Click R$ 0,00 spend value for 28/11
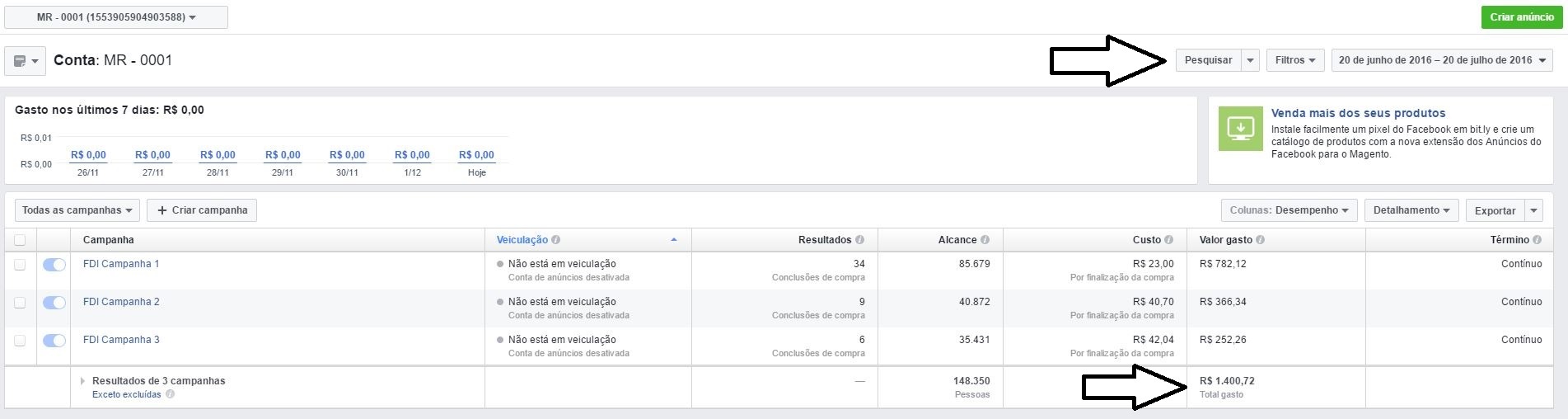This screenshot has width=1568, height=419. [x=218, y=155]
